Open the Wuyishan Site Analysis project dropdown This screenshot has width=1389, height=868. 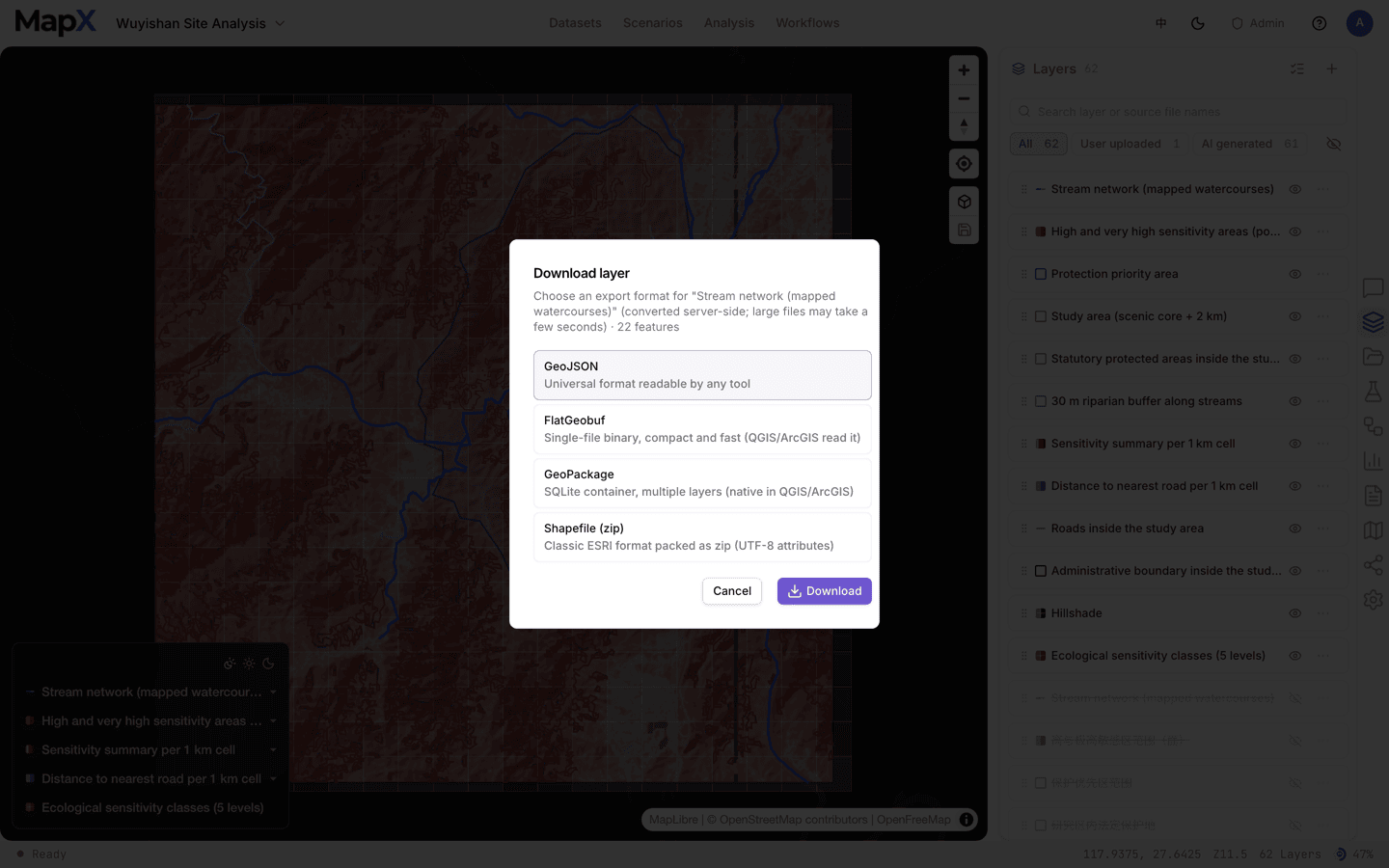[x=201, y=23]
